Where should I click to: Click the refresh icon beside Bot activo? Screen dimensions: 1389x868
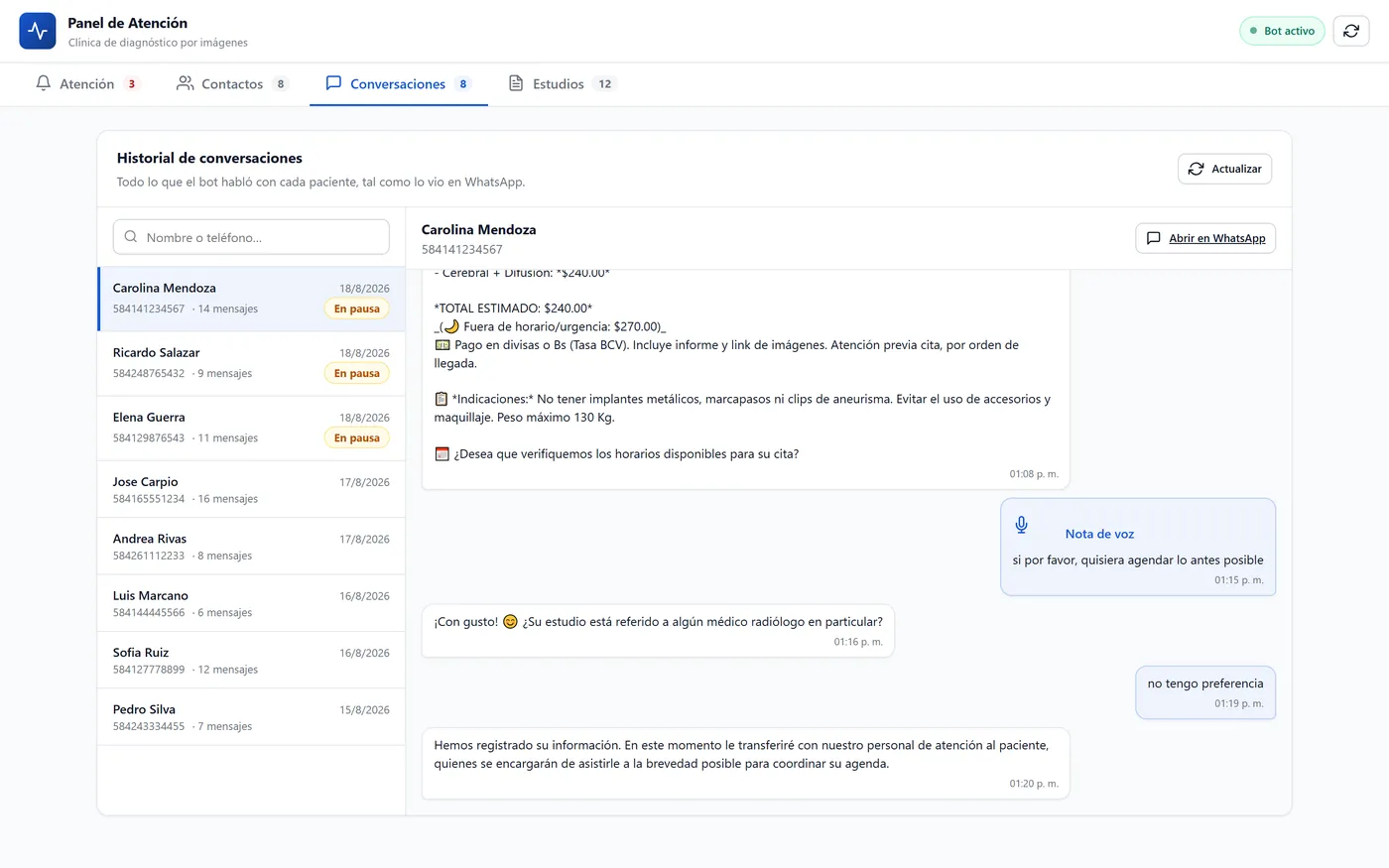tap(1351, 31)
